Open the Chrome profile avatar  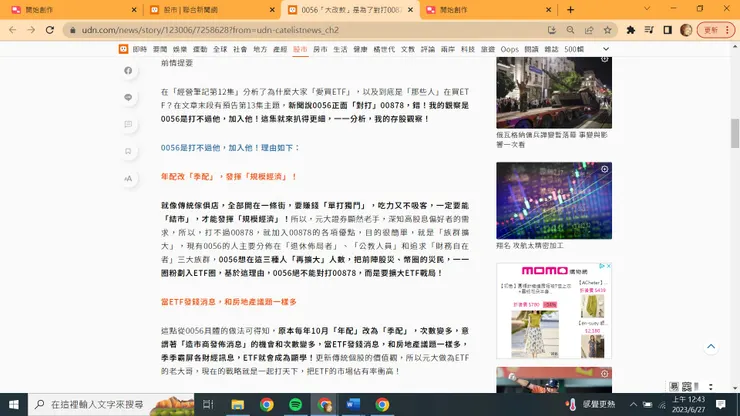(686, 30)
